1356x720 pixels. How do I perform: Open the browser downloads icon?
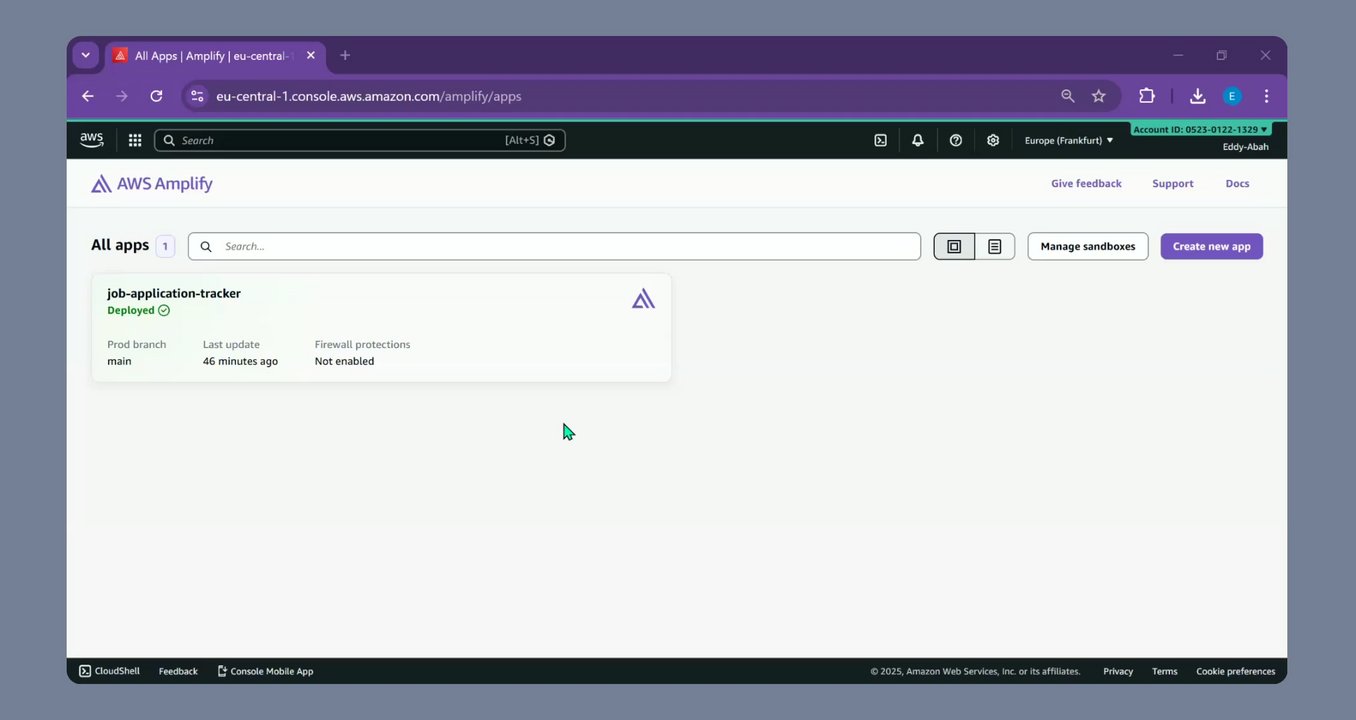click(x=1198, y=96)
